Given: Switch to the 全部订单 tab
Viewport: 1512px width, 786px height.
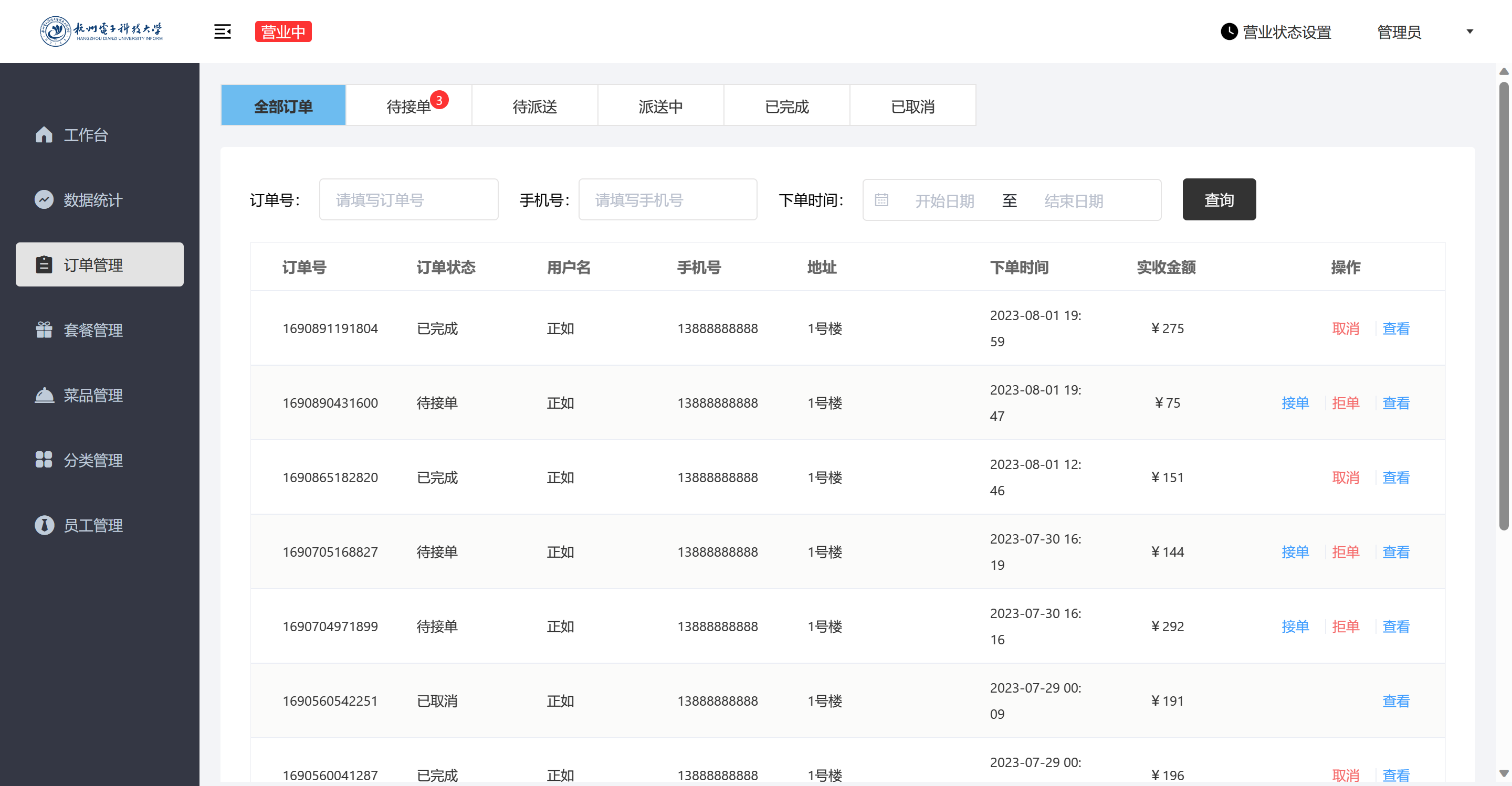Looking at the screenshot, I should (283, 105).
